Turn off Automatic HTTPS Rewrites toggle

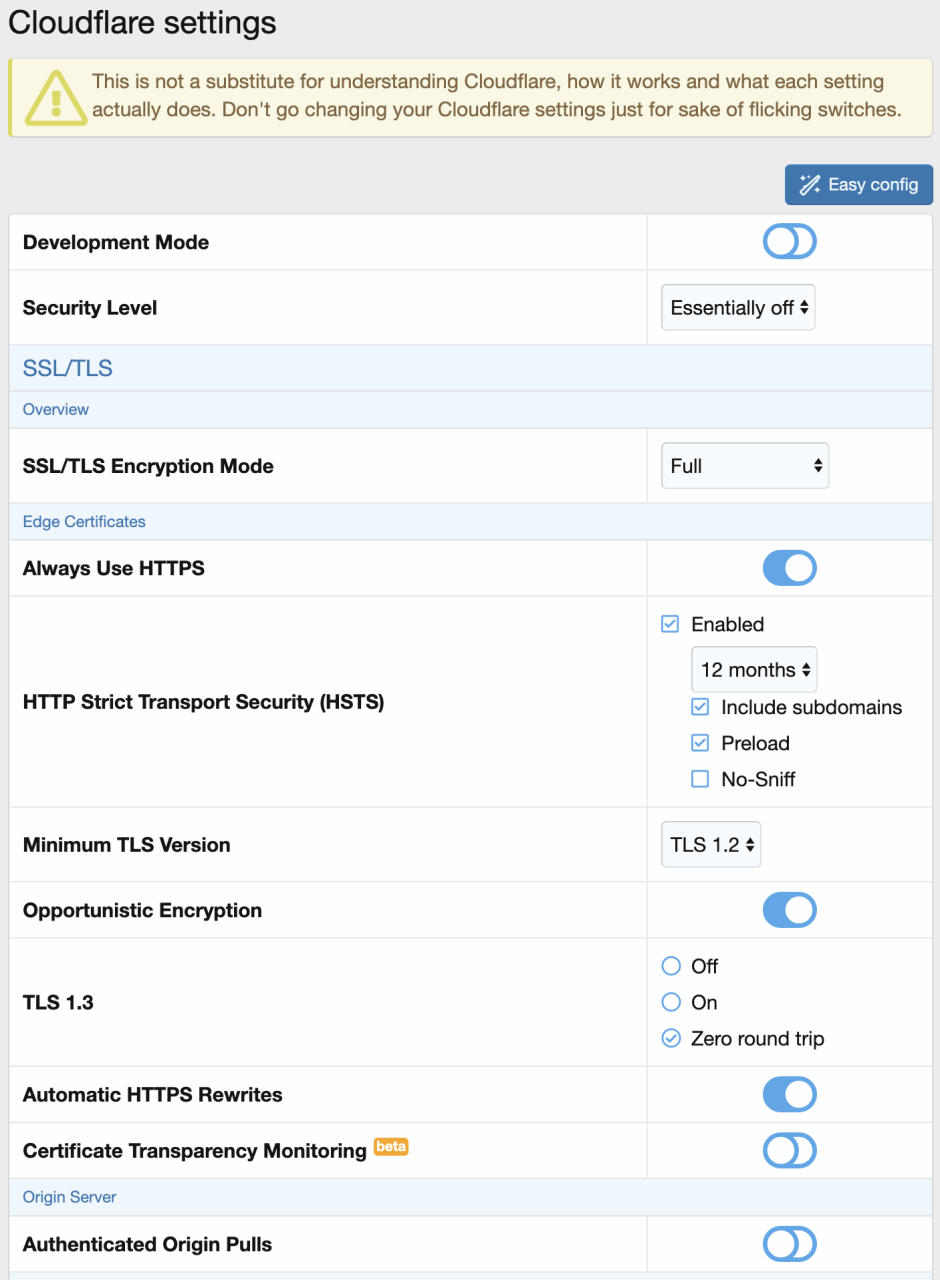click(789, 1094)
